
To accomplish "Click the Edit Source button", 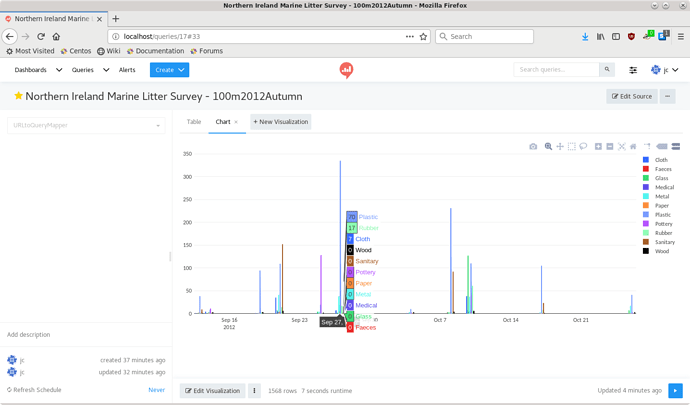I will click(x=632, y=96).
